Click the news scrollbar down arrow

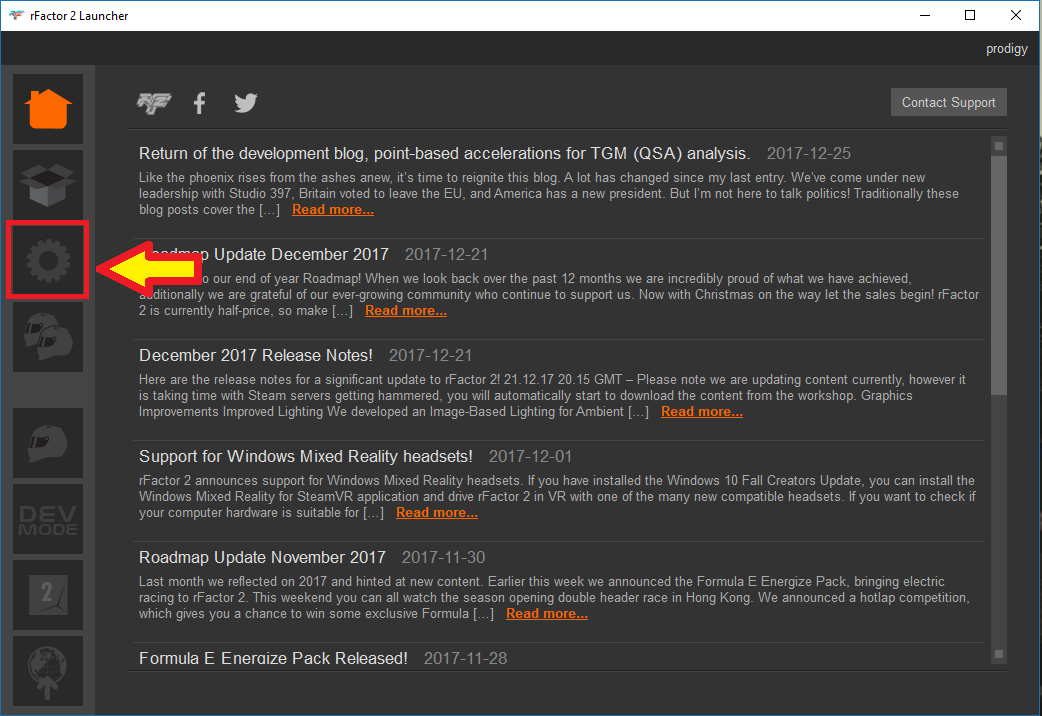coord(999,654)
